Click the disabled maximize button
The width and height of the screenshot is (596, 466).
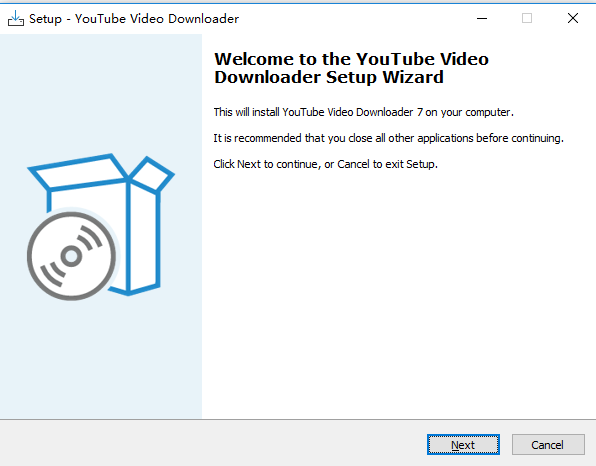click(x=527, y=18)
